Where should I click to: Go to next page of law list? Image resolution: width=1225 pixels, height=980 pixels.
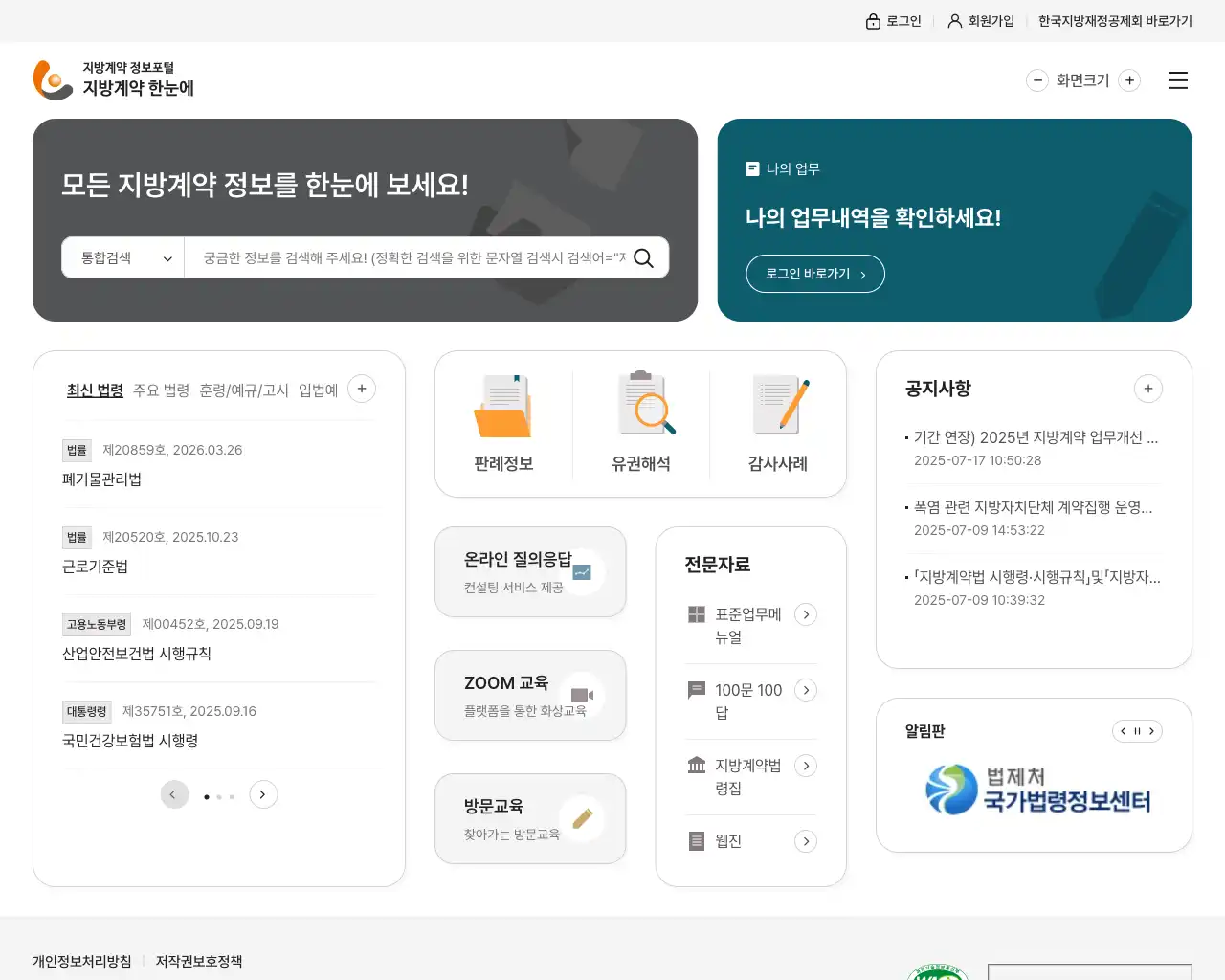(x=263, y=794)
